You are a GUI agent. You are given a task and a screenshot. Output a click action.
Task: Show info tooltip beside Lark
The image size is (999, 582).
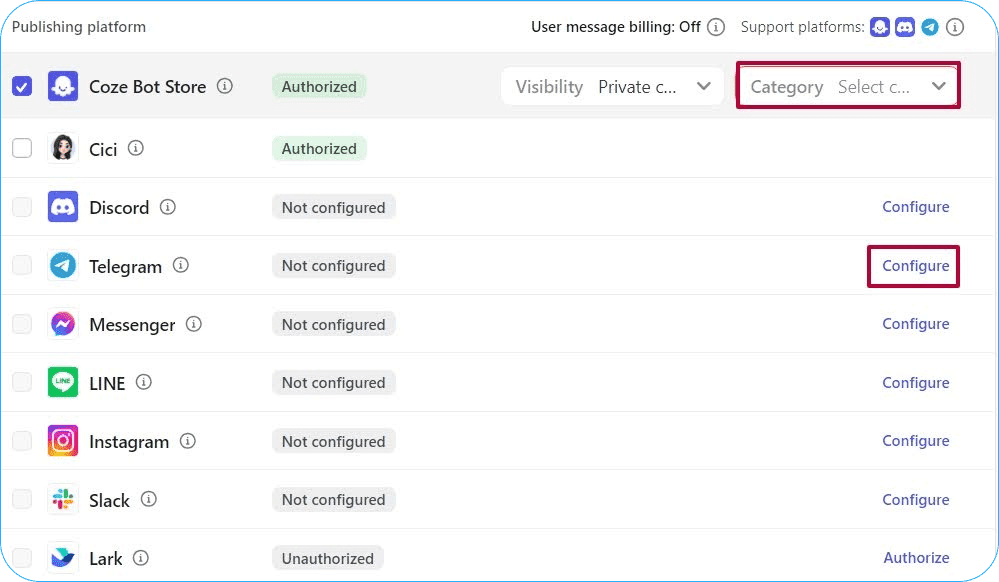coord(140,558)
